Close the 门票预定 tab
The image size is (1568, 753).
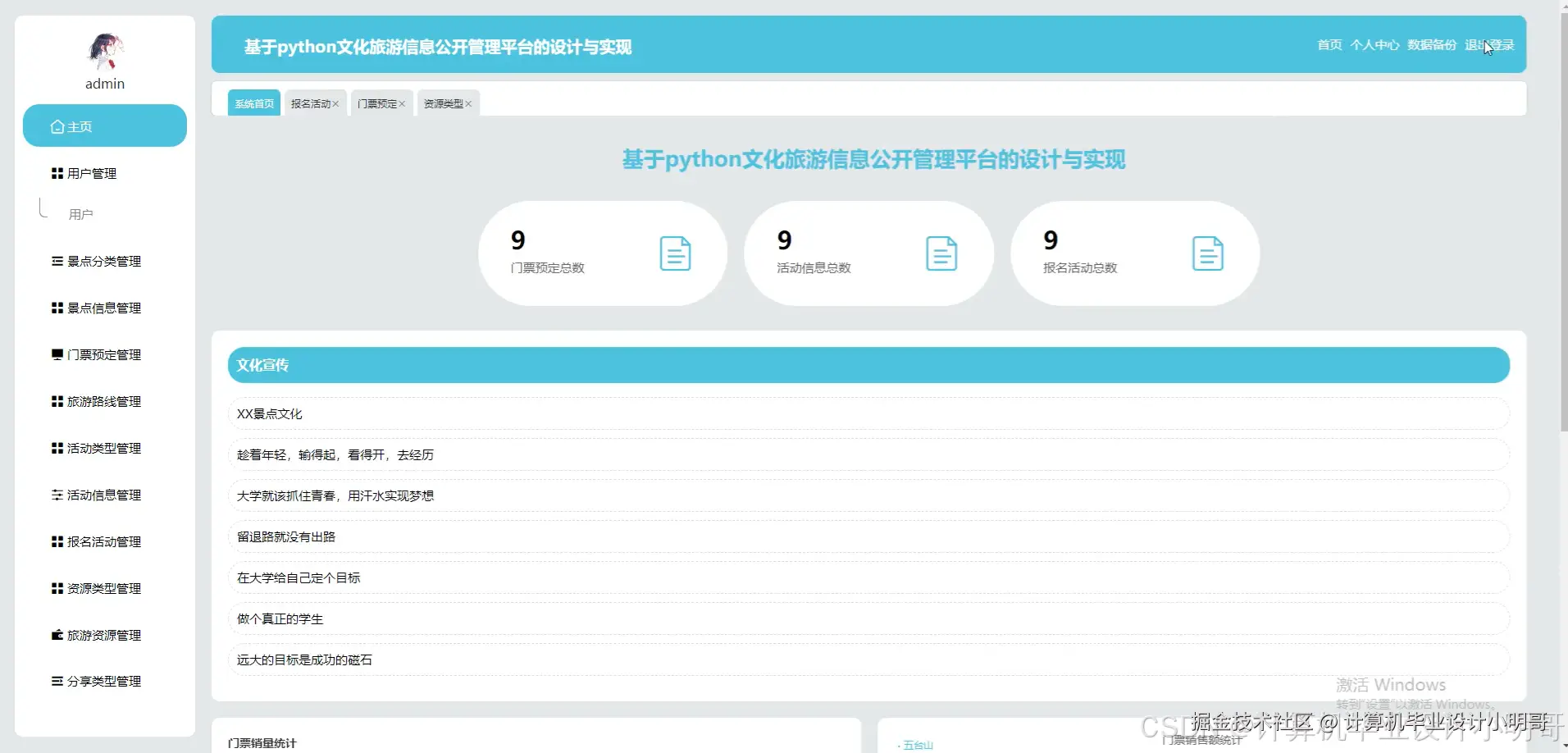402,104
